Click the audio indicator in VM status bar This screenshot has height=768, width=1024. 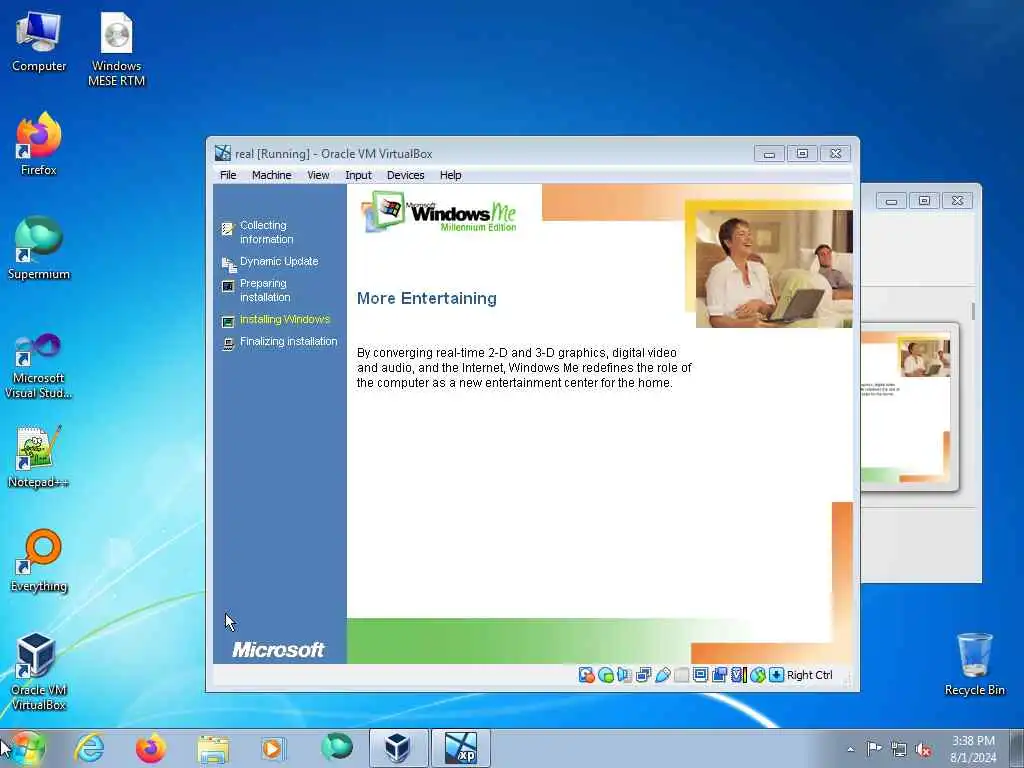pos(624,675)
